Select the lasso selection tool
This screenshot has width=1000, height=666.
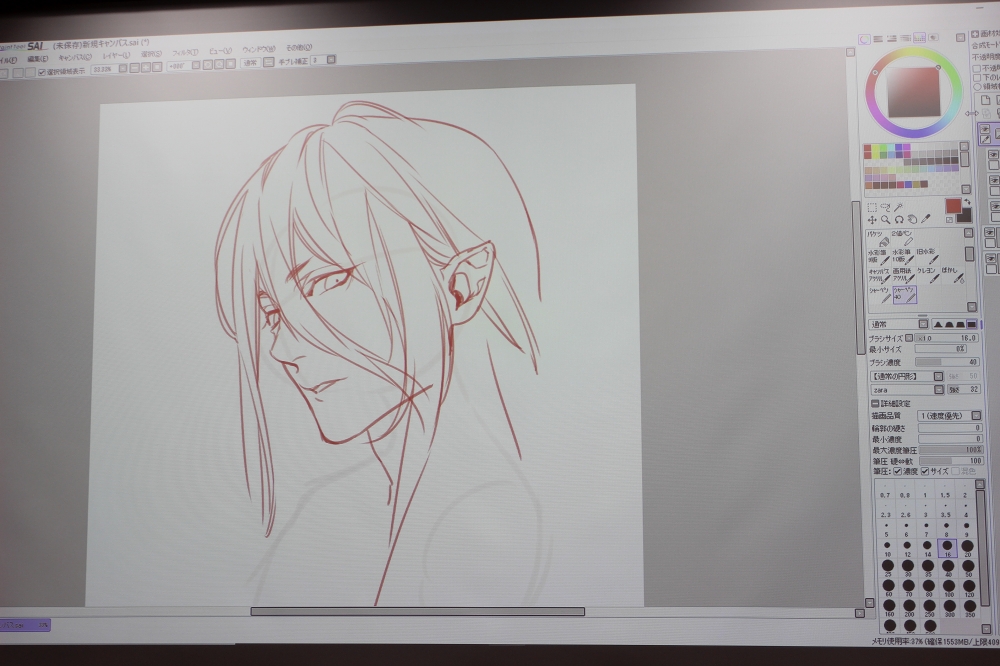[x=885, y=207]
